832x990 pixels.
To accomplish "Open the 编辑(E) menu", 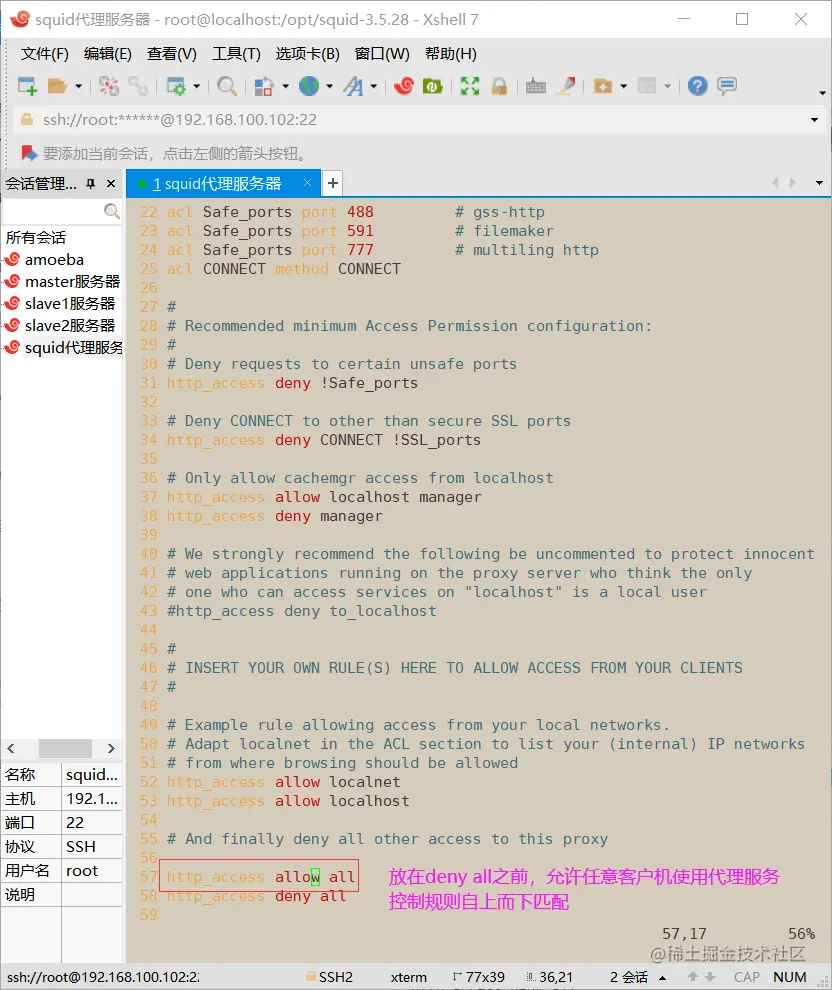I will point(107,54).
